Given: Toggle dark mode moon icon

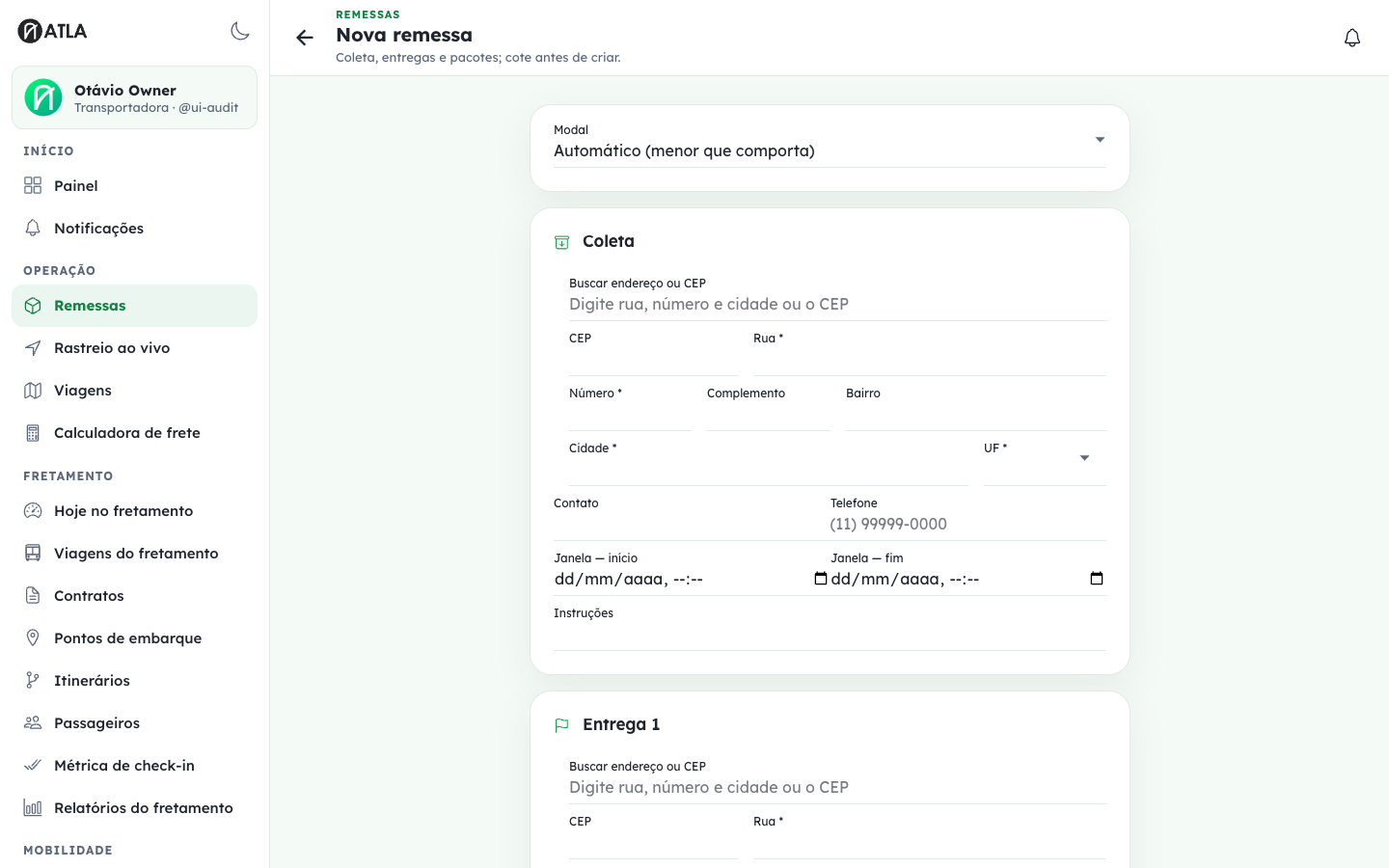Looking at the screenshot, I should pos(240,31).
